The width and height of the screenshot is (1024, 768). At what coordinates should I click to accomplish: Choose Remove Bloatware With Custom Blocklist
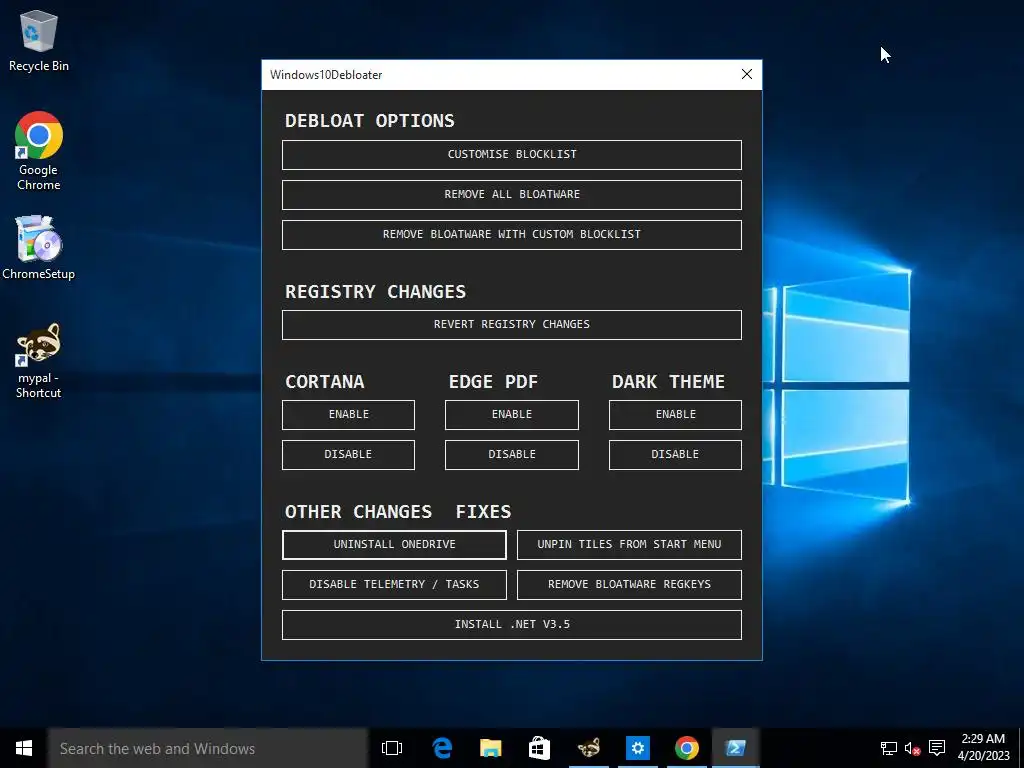coord(512,234)
